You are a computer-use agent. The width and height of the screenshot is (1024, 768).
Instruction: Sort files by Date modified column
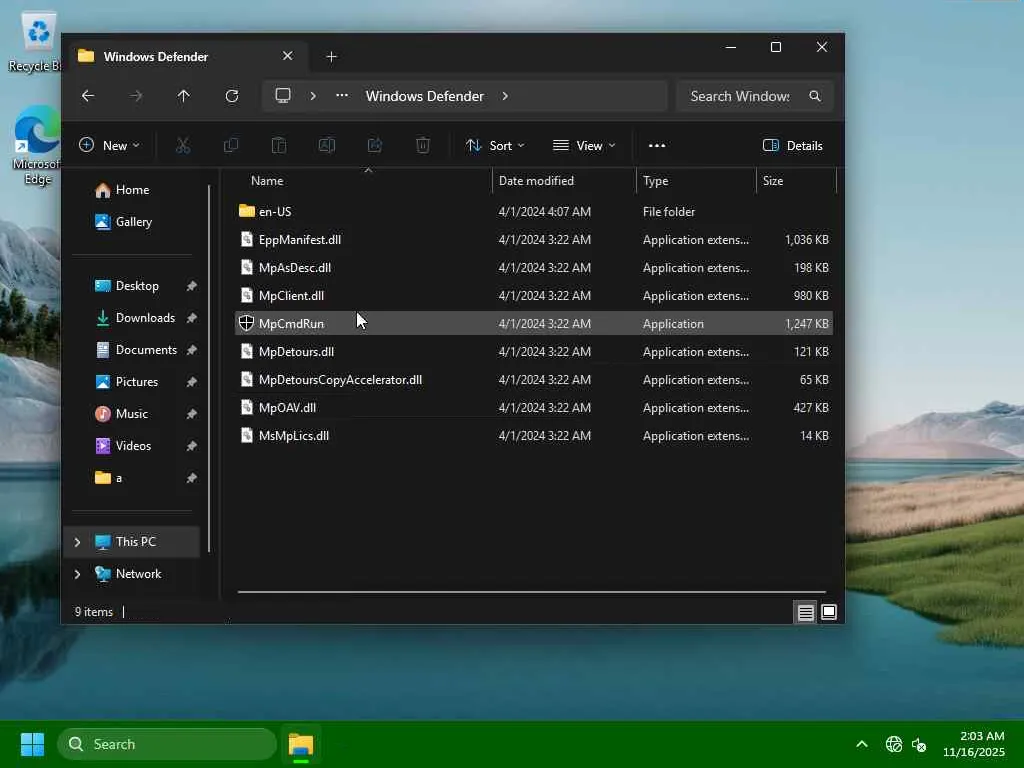point(536,181)
